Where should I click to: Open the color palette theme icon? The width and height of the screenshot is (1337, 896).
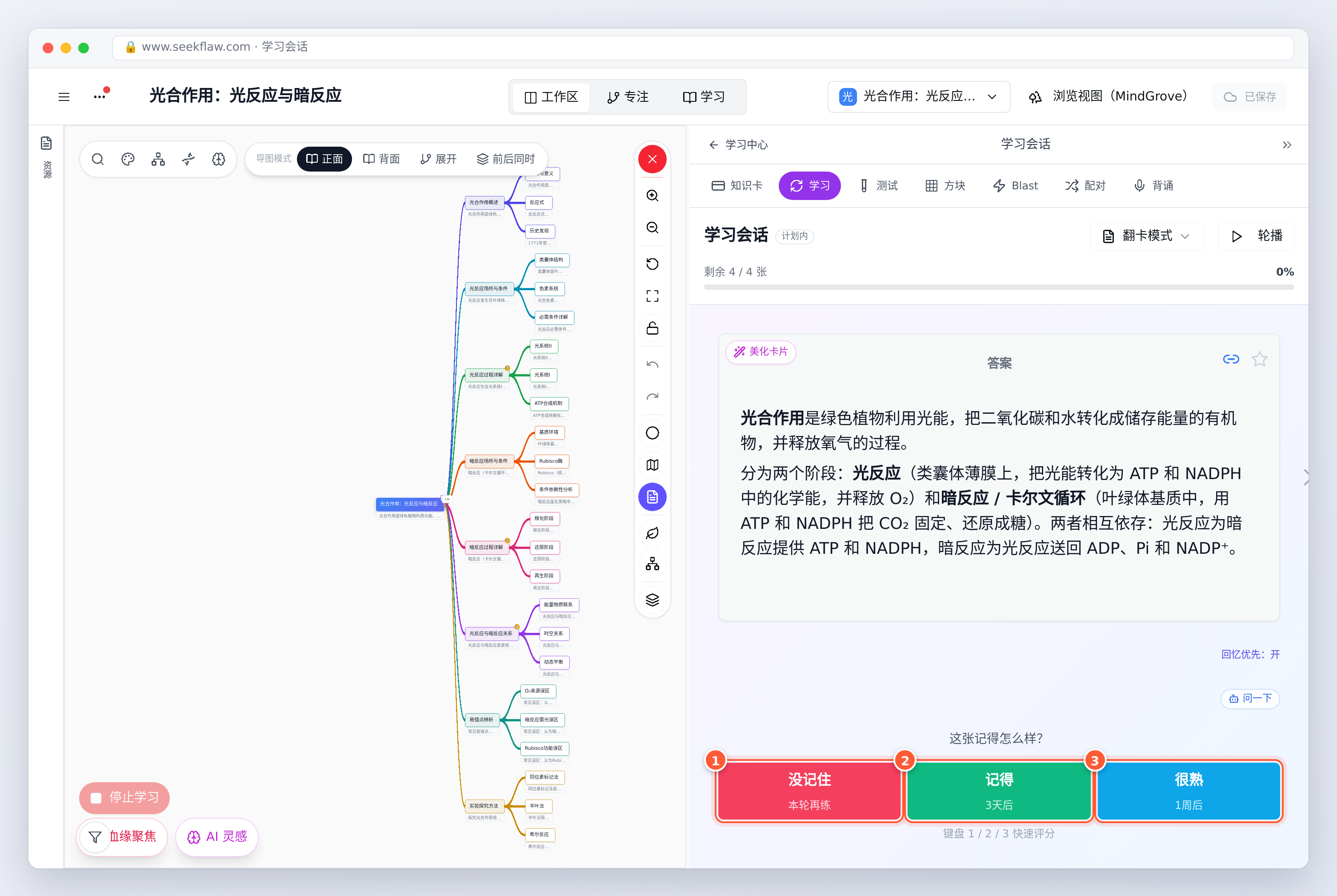(128, 159)
